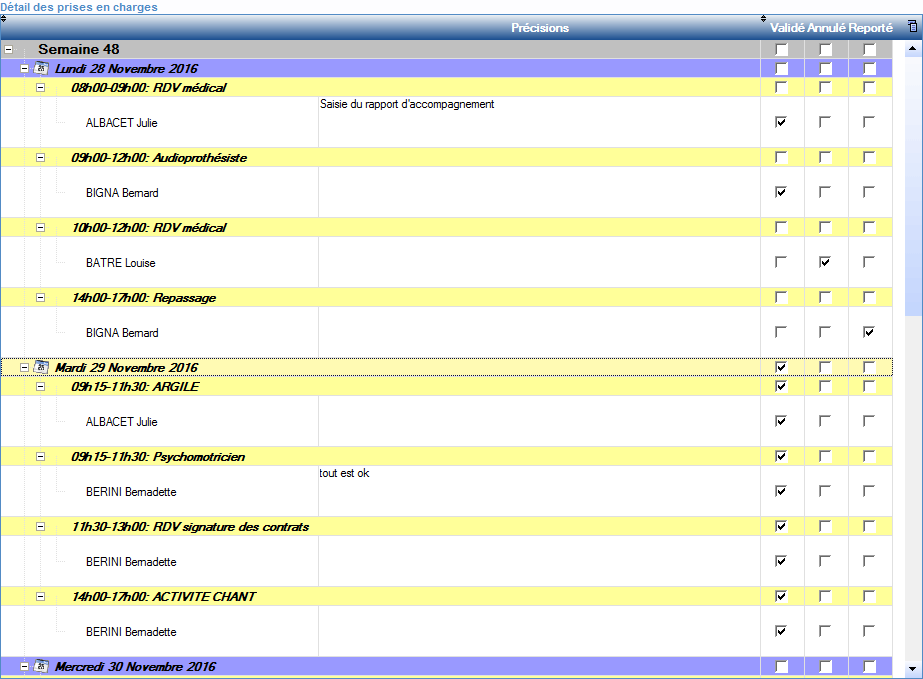Uncheck Validé on the 09h15-11h30 ARGILE row
923x679 pixels.
pyautogui.click(x=782, y=387)
